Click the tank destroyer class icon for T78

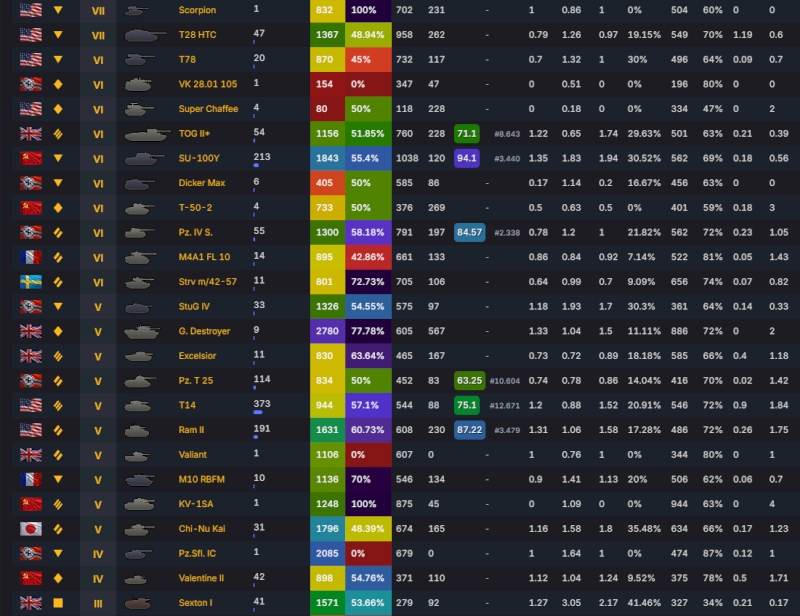click(x=58, y=59)
